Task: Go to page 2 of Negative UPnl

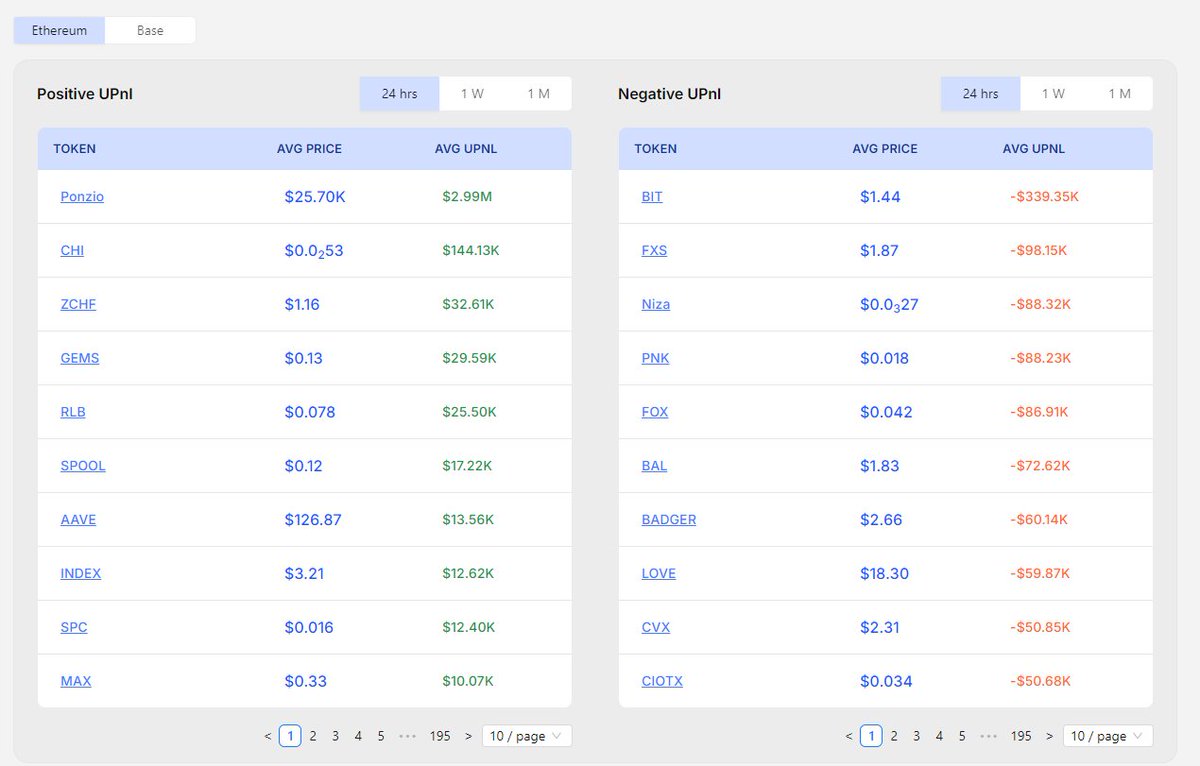Action: point(894,736)
